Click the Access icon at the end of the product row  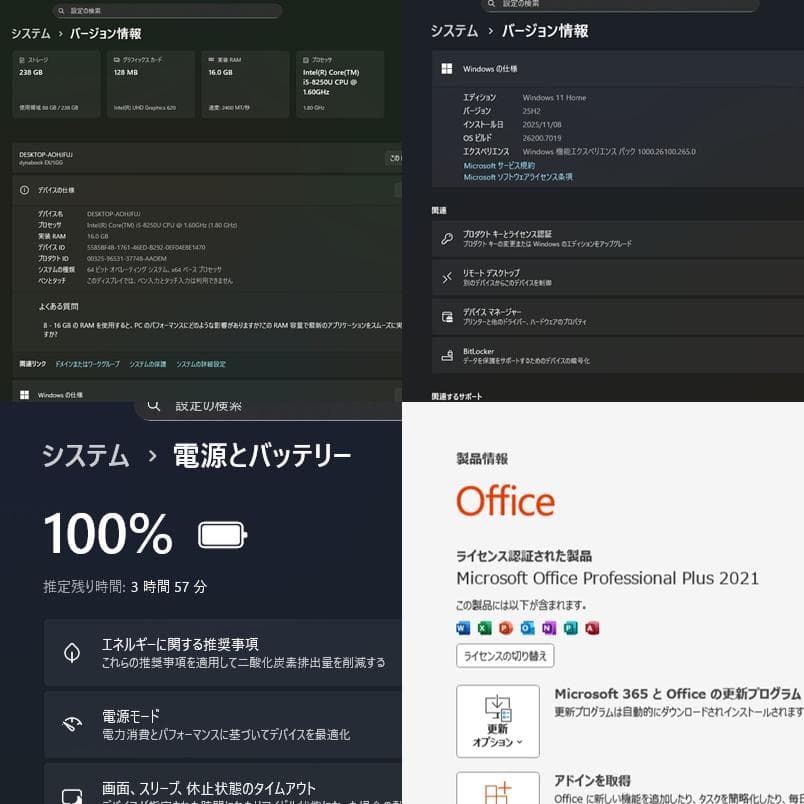(x=591, y=627)
